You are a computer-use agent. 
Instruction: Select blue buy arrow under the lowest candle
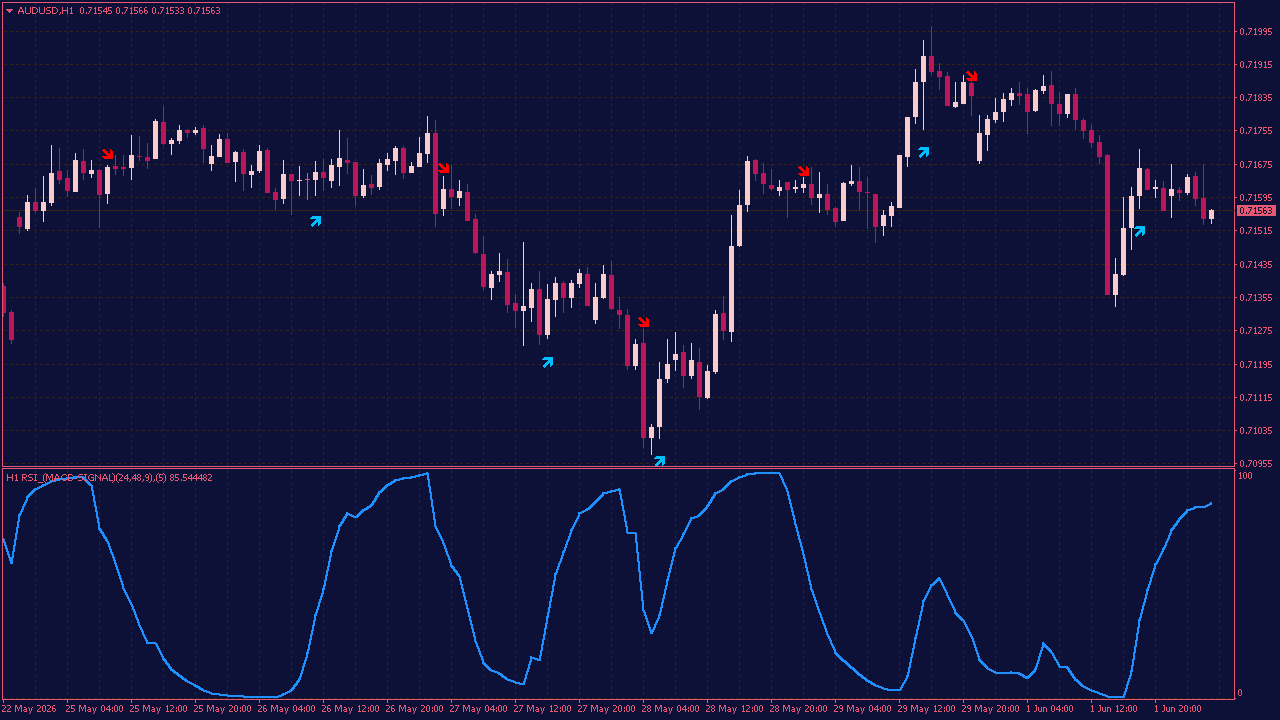[x=659, y=461]
